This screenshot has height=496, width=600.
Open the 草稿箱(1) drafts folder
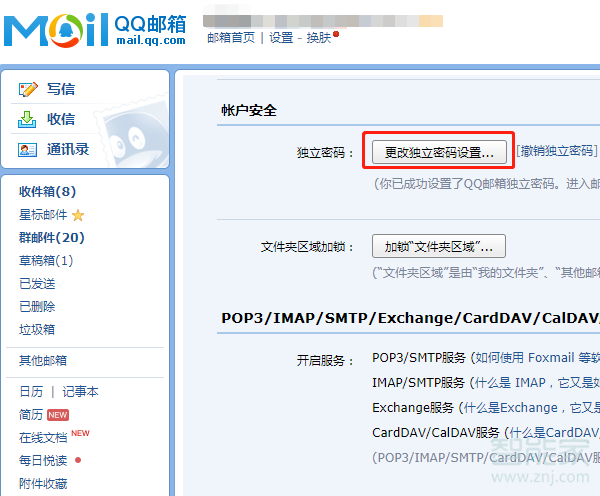46,260
